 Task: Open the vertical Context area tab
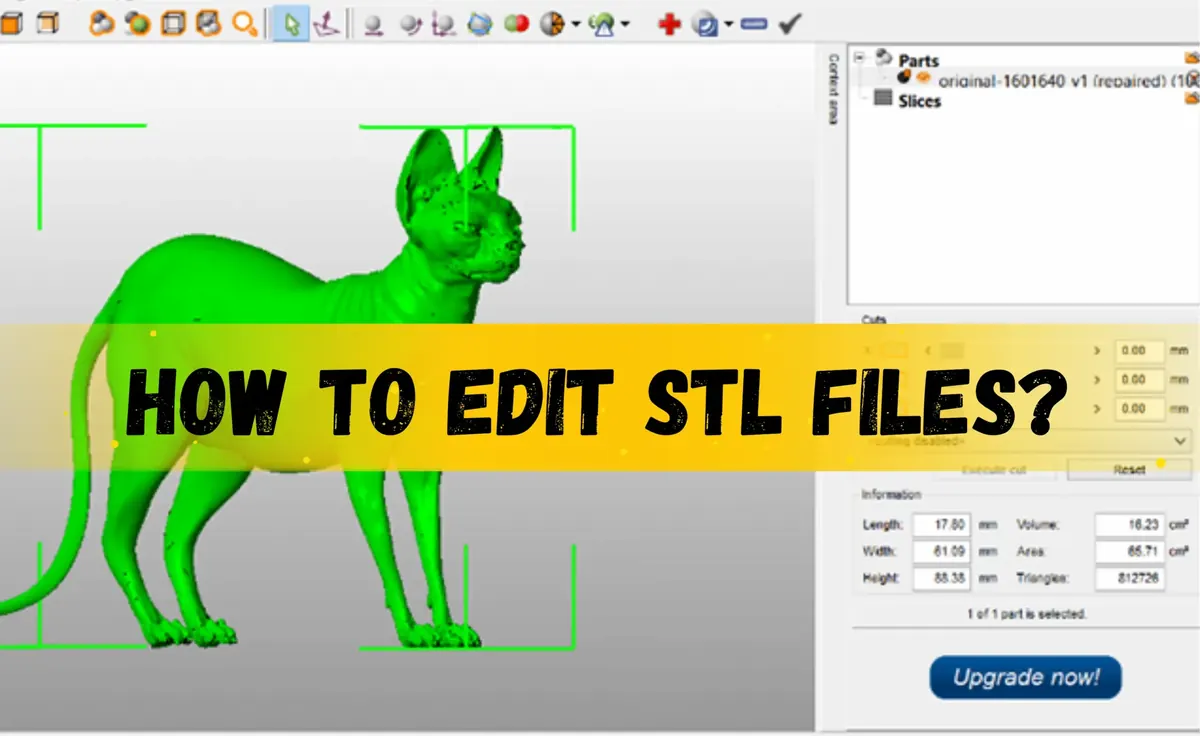coord(832,88)
